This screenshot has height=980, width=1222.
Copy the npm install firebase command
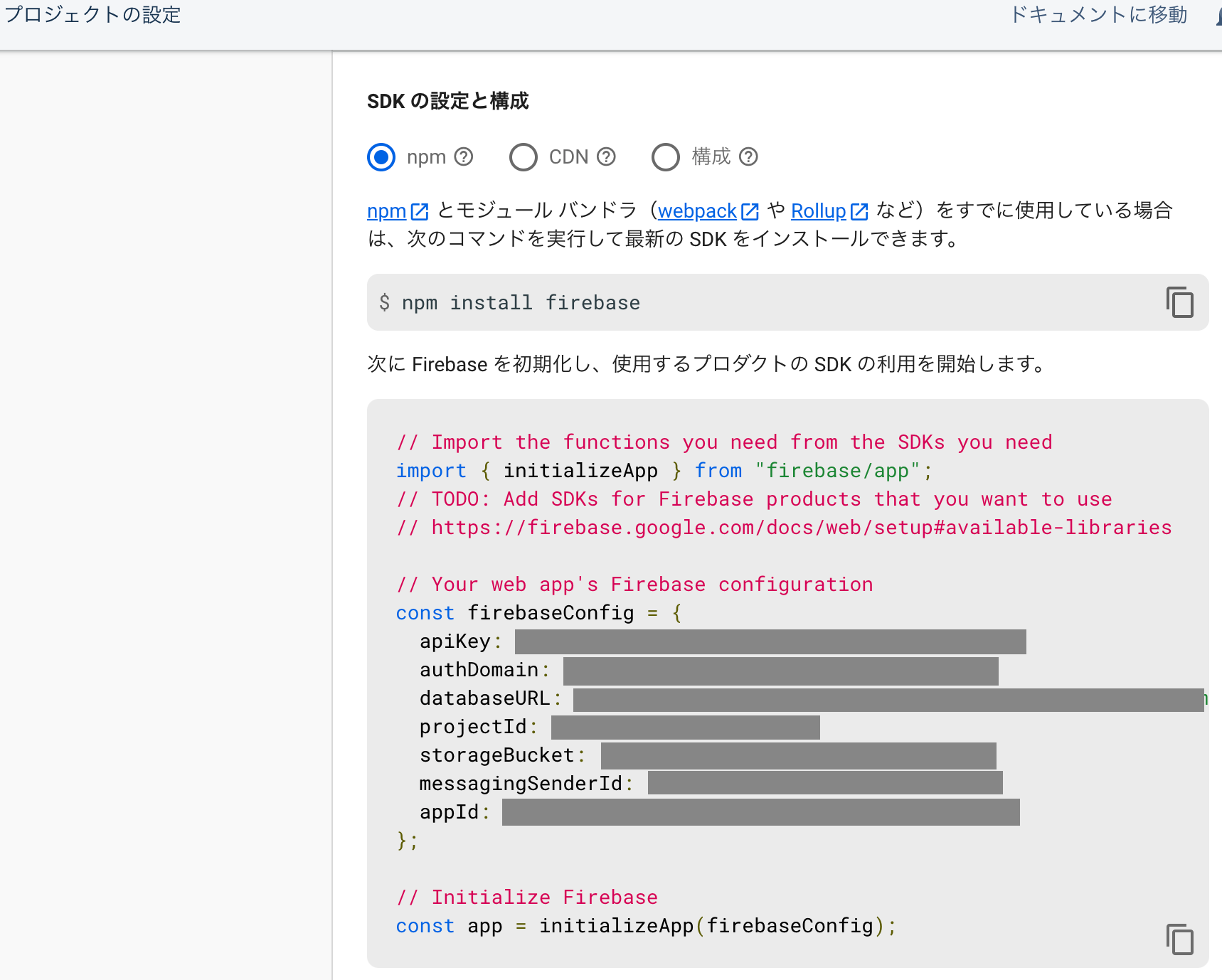[1179, 302]
